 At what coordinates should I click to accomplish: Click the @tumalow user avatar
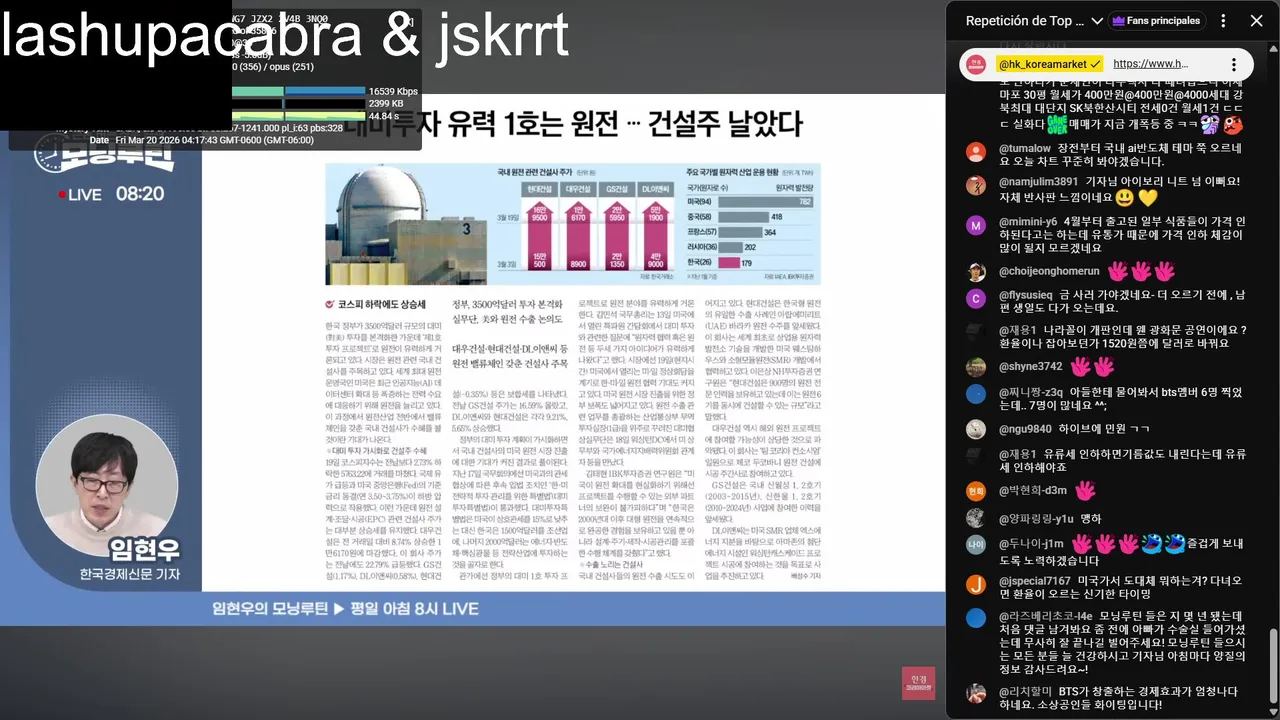coord(976,152)
